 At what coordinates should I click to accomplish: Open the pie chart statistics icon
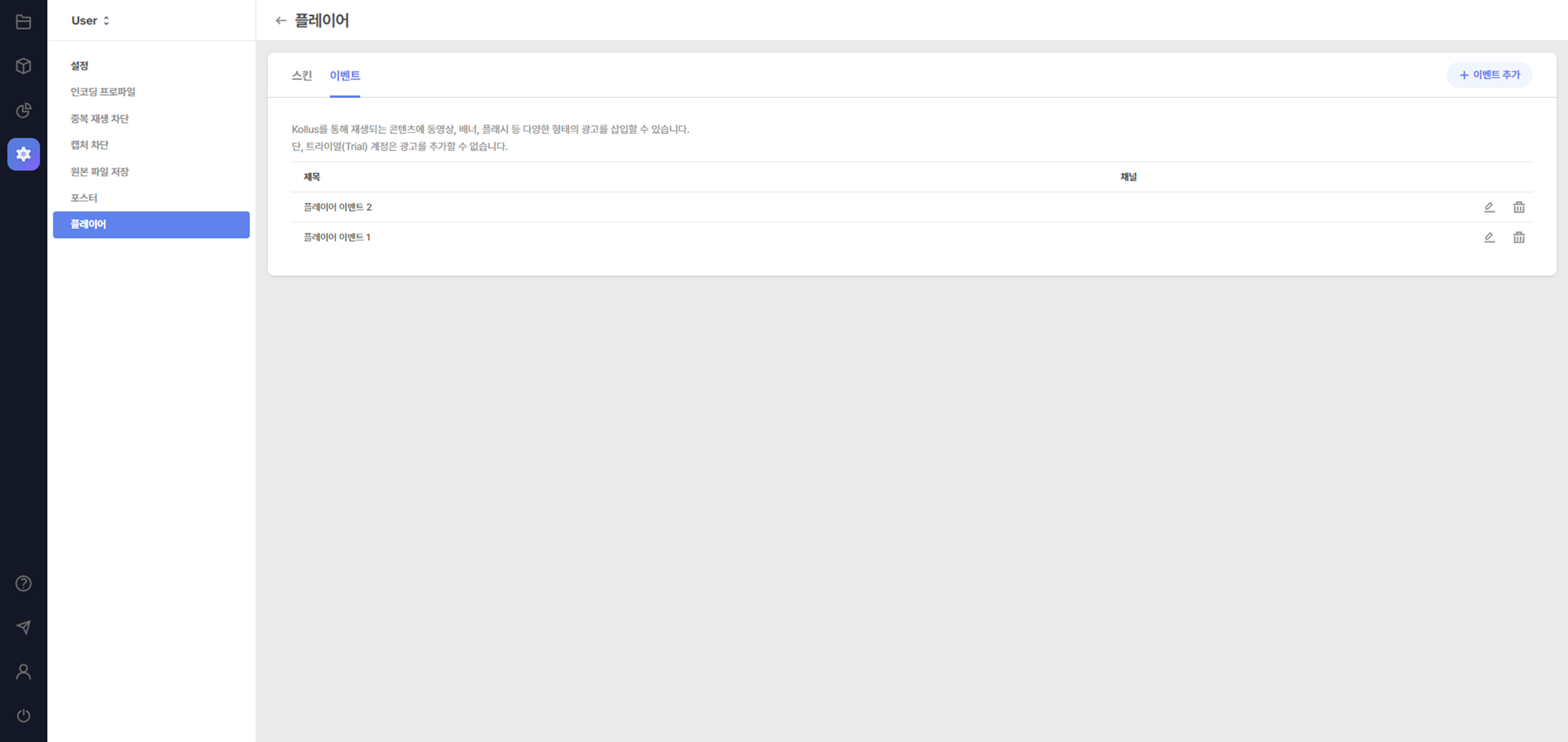[x=24, y=110]
